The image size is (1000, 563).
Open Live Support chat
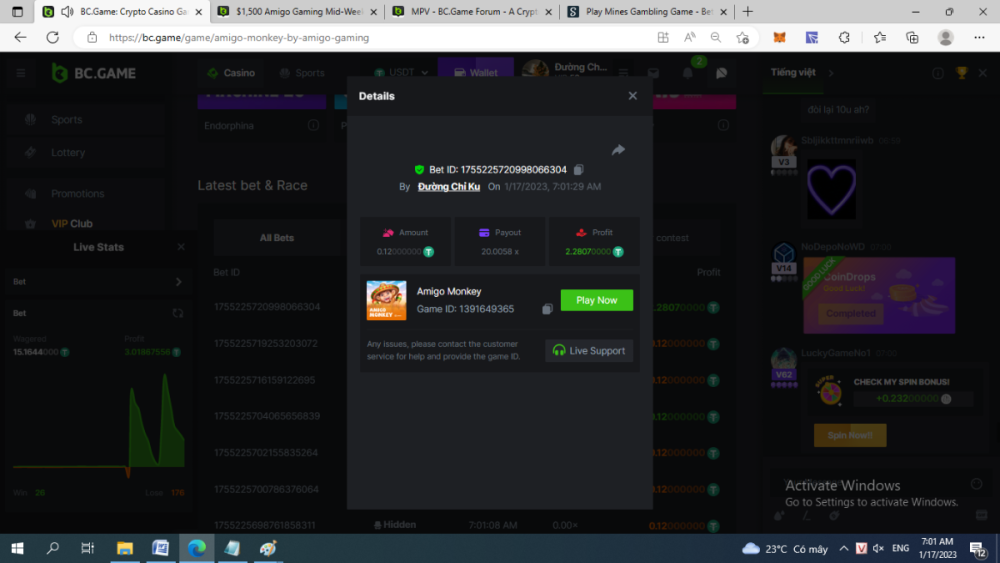point(589,351)
